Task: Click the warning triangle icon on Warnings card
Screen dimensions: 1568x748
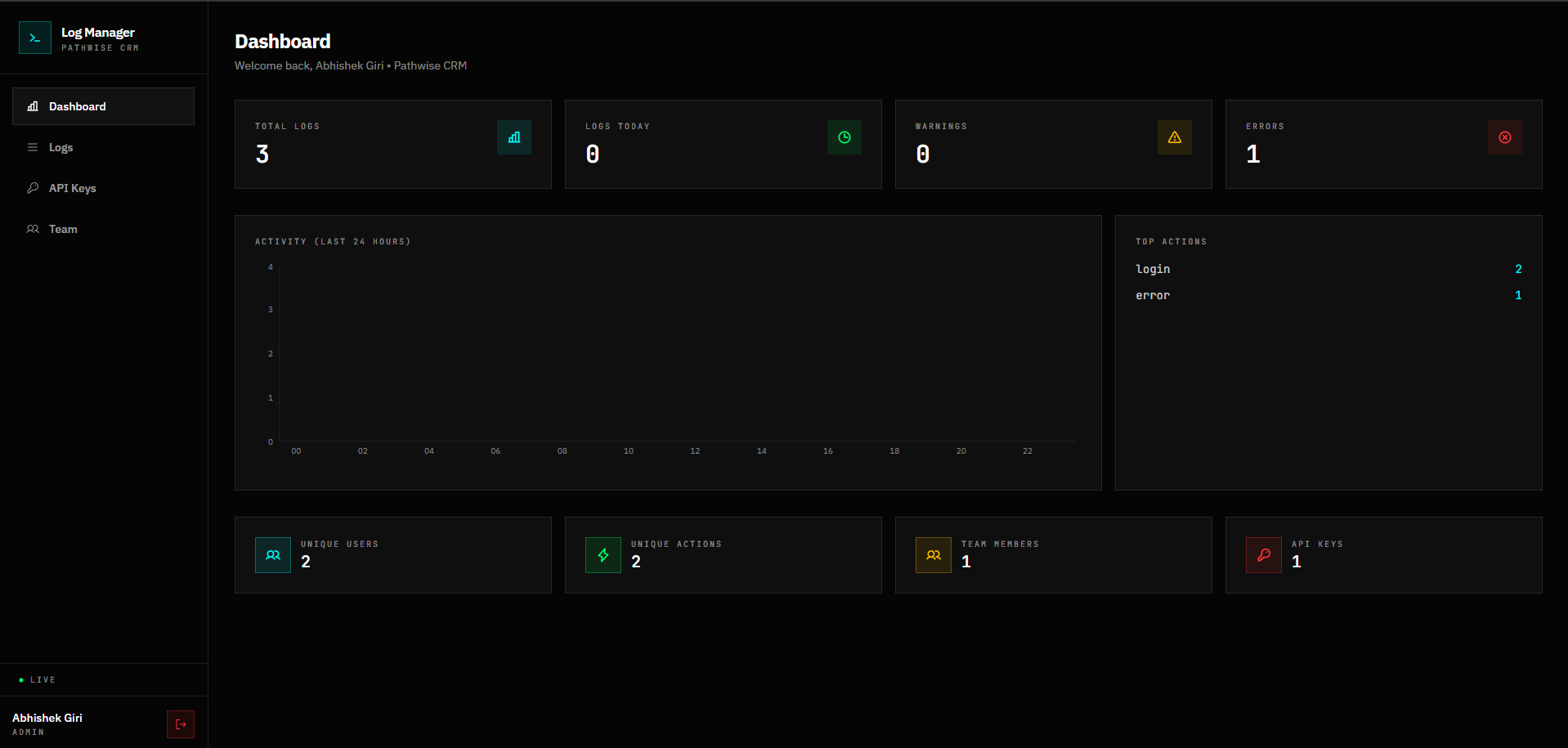Action: click(x=1174, y=137)
